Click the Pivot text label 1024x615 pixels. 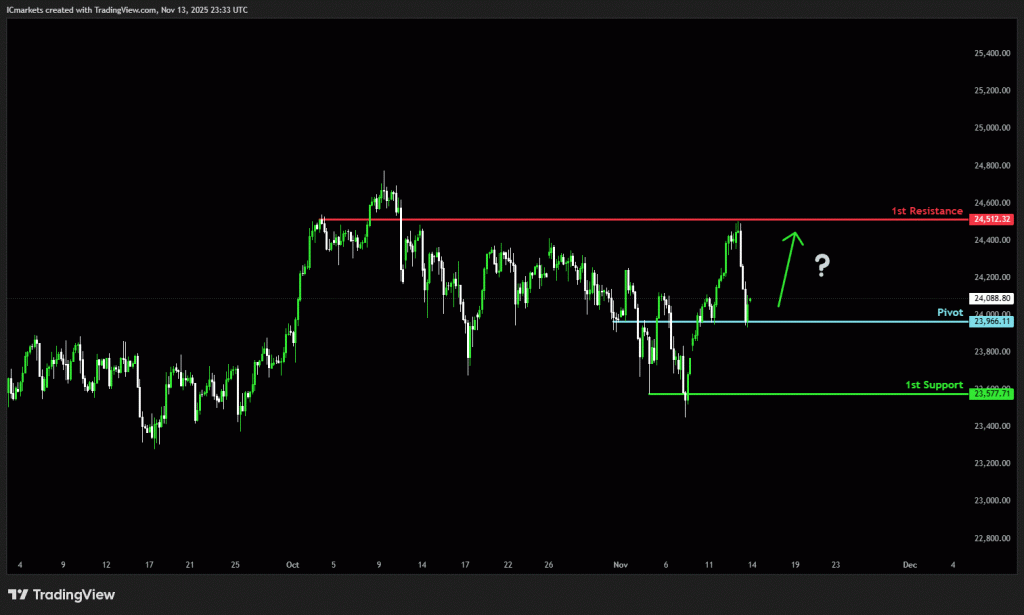tap(950, 312)
